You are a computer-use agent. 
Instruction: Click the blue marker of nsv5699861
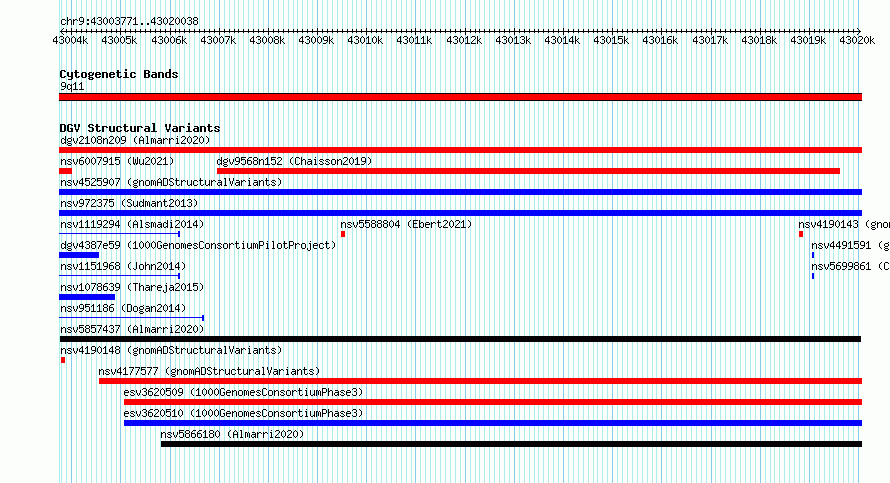tap(813, 276)
